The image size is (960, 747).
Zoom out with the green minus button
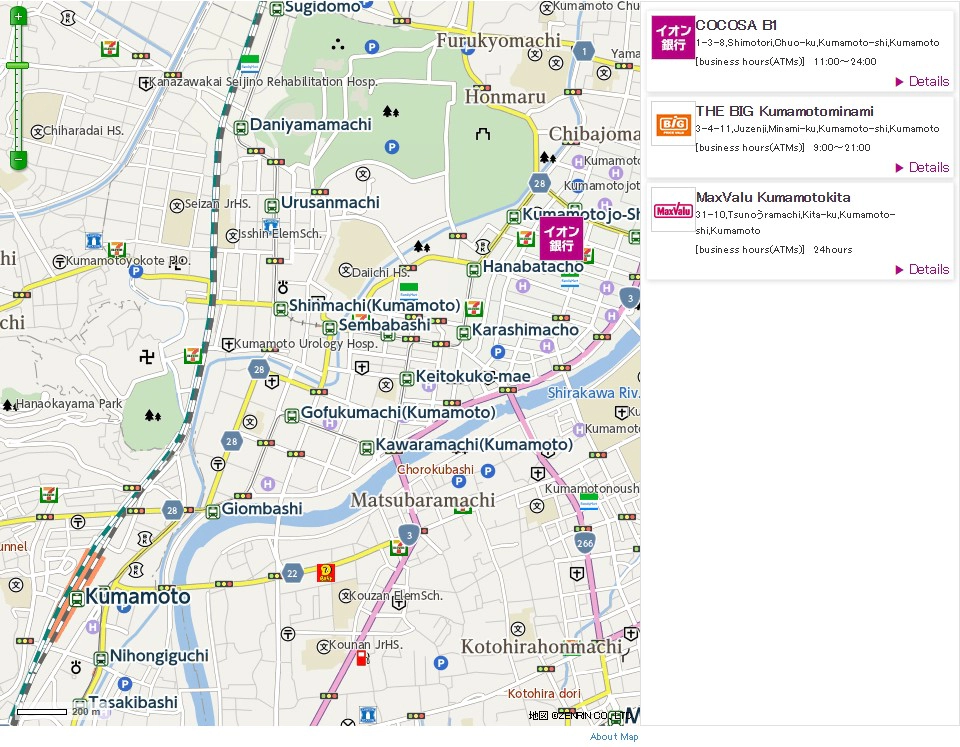tap(18, 160)
